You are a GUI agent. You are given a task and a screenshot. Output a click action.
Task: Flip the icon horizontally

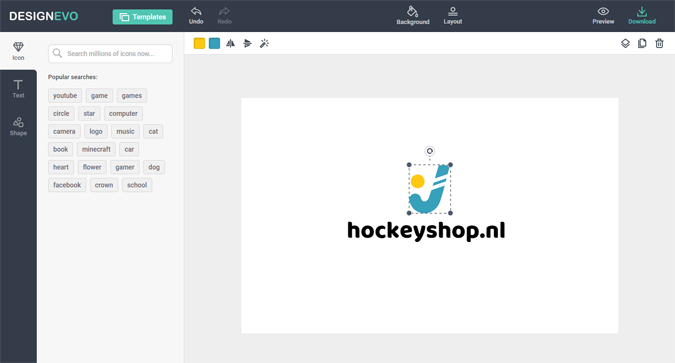231,43
